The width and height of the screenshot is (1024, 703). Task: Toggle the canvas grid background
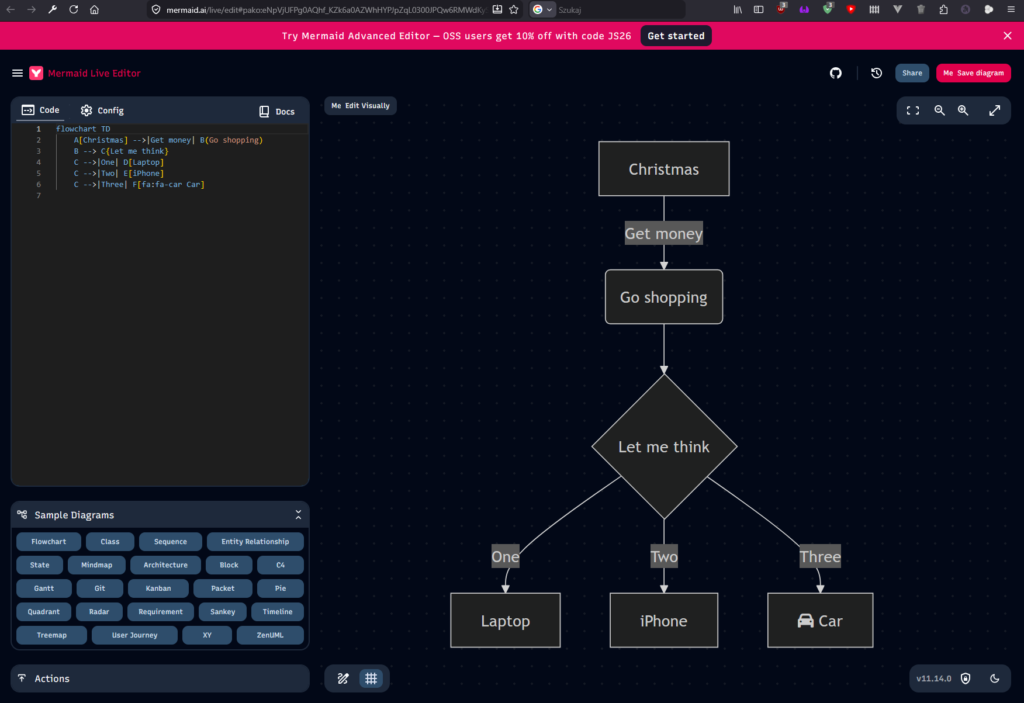click(x=371, y=678)
